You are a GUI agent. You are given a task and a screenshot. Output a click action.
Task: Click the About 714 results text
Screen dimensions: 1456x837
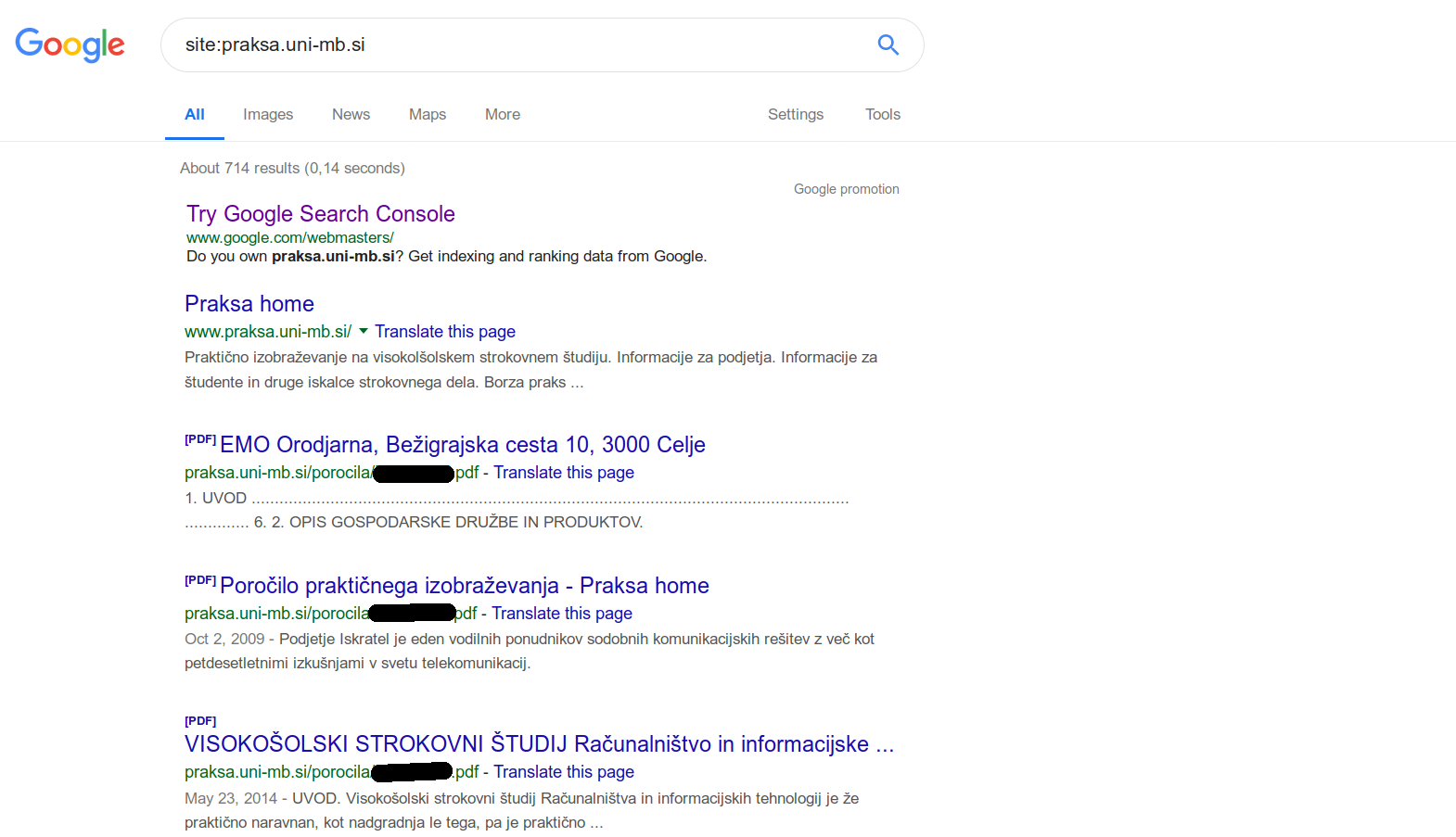[x=292, y=168]
